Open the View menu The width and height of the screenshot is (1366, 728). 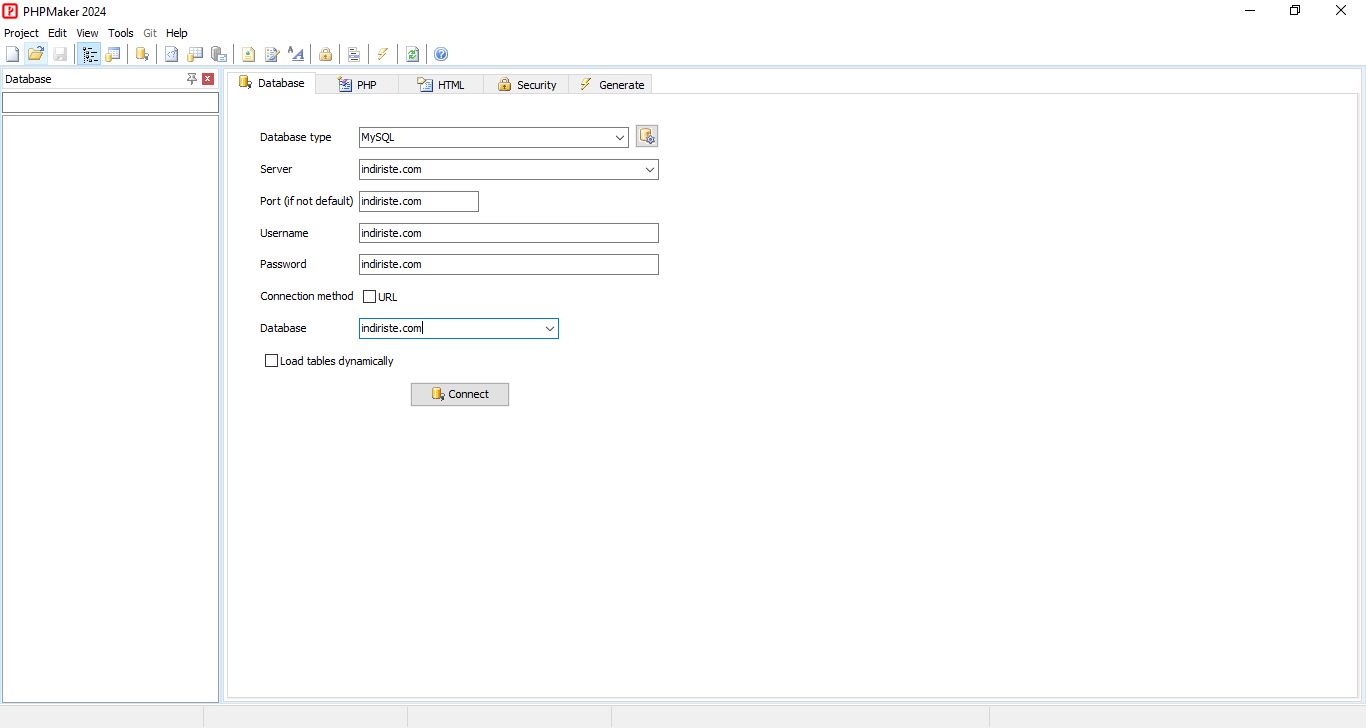coord(87,33)
